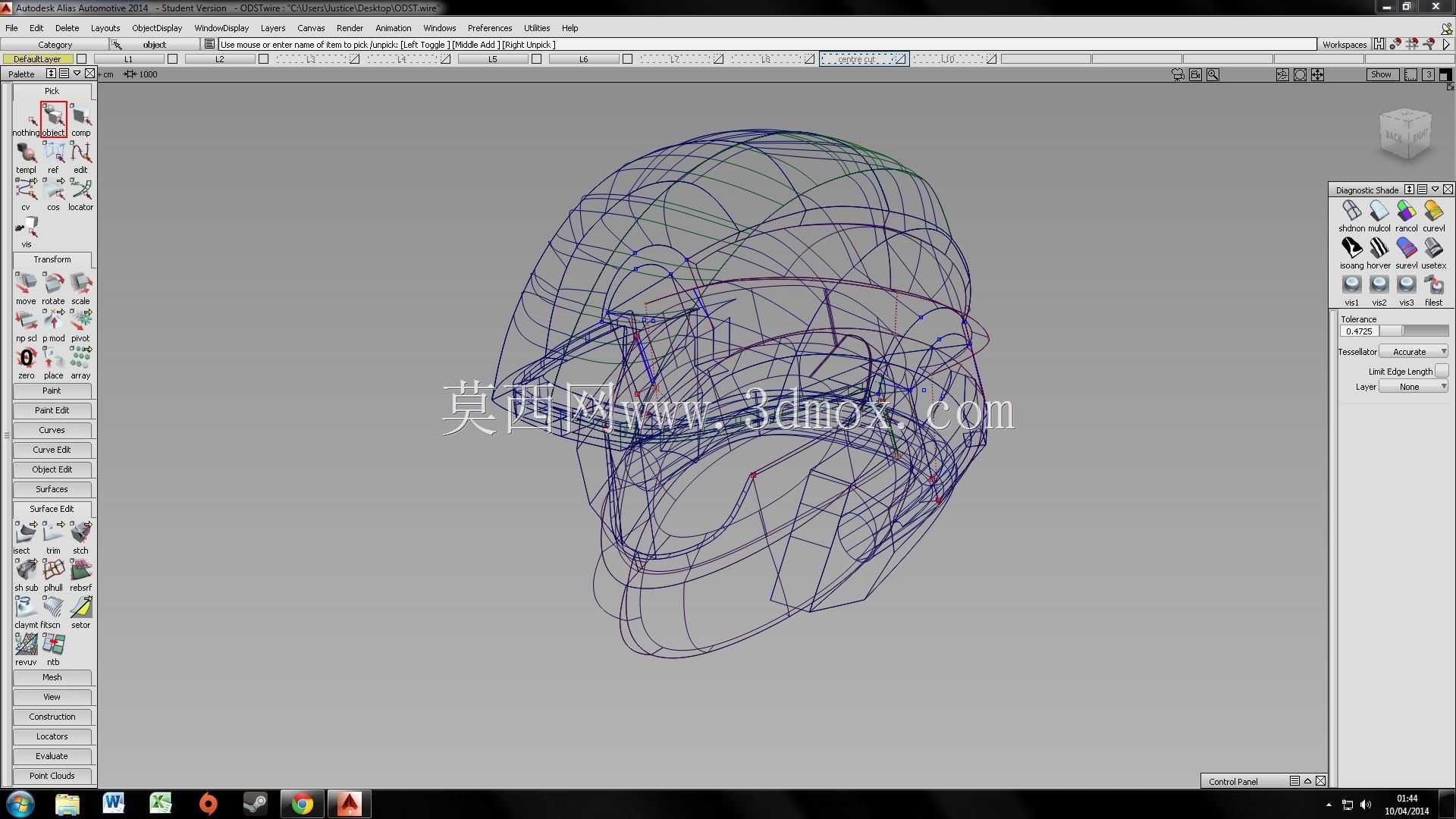Toggle visibility box beside DefaultLayer
Viewport: 1456px width, 819px height.
[x=81, y=59]
